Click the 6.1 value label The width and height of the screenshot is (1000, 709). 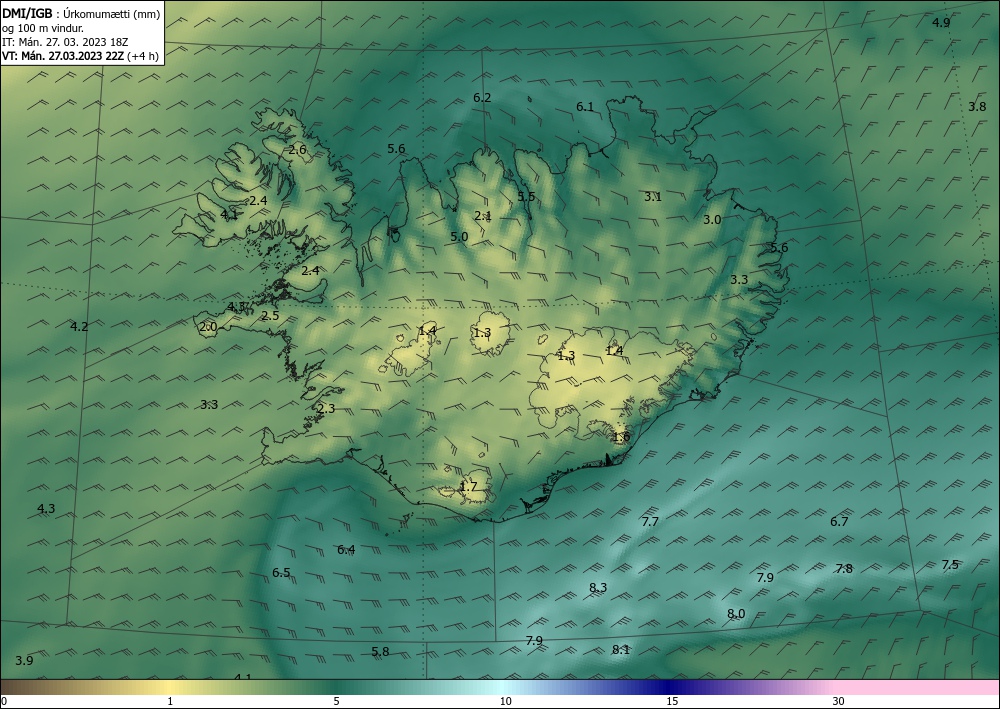[585, 107]
